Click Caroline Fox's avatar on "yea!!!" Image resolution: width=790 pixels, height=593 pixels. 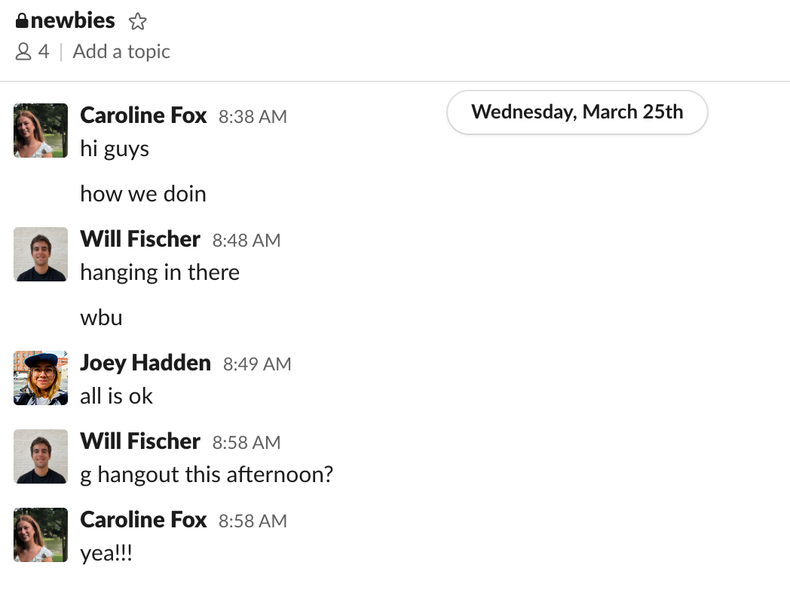41,534
